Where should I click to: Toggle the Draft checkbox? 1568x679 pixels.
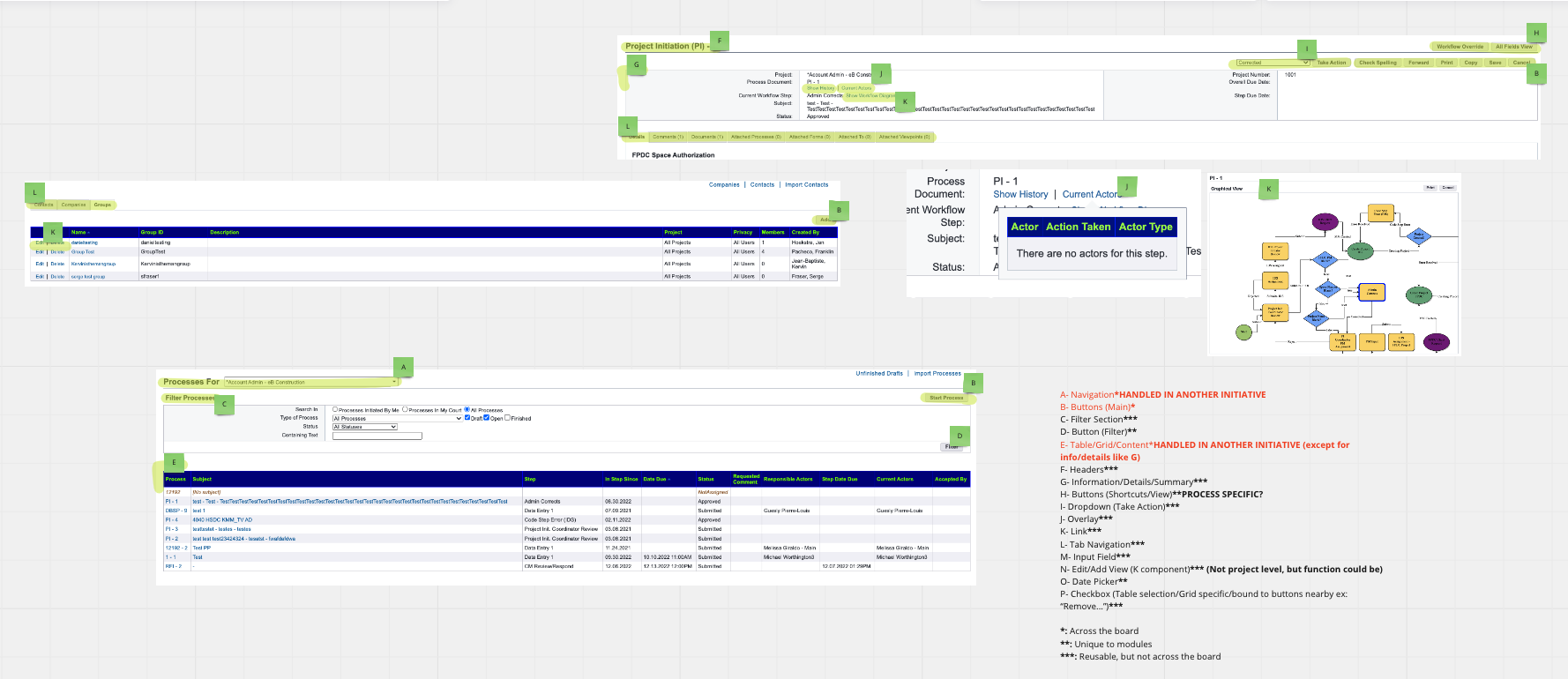pos(467,418)
